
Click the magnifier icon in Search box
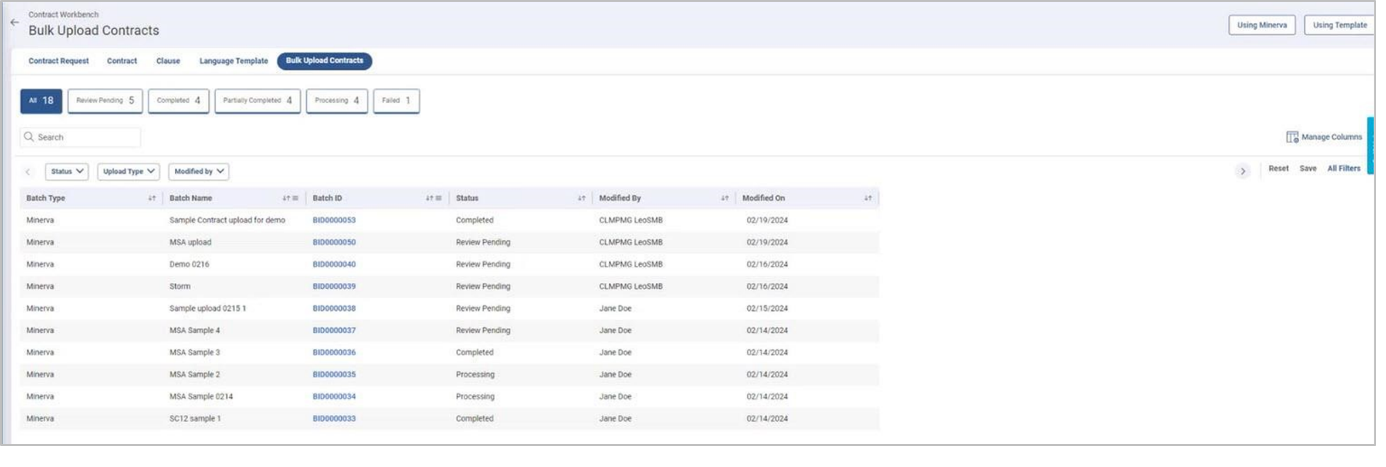(29, 137)
